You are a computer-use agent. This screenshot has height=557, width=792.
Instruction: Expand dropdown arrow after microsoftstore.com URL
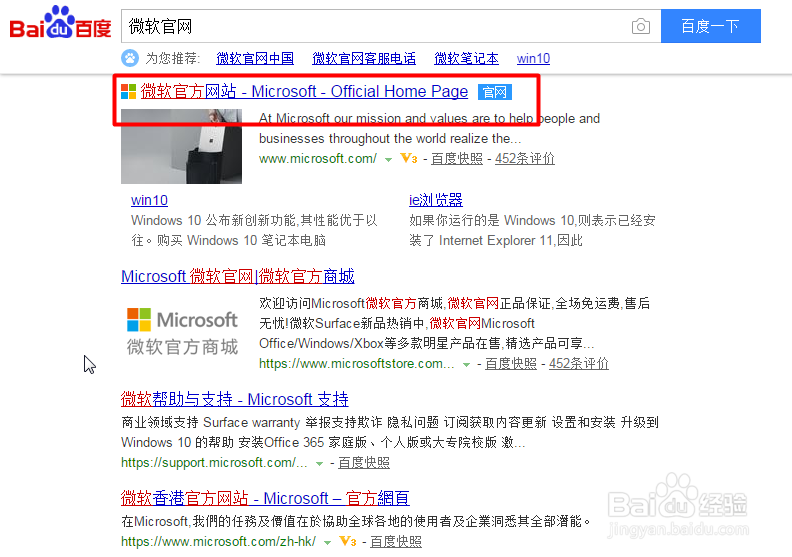pos(466,365)
